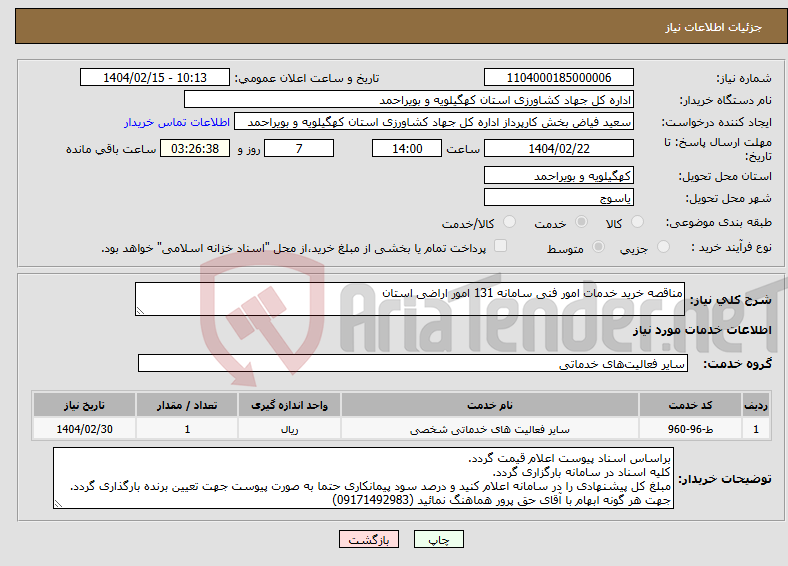Click the جزئیات اطلاعات نیاز page header

point(714,27)
